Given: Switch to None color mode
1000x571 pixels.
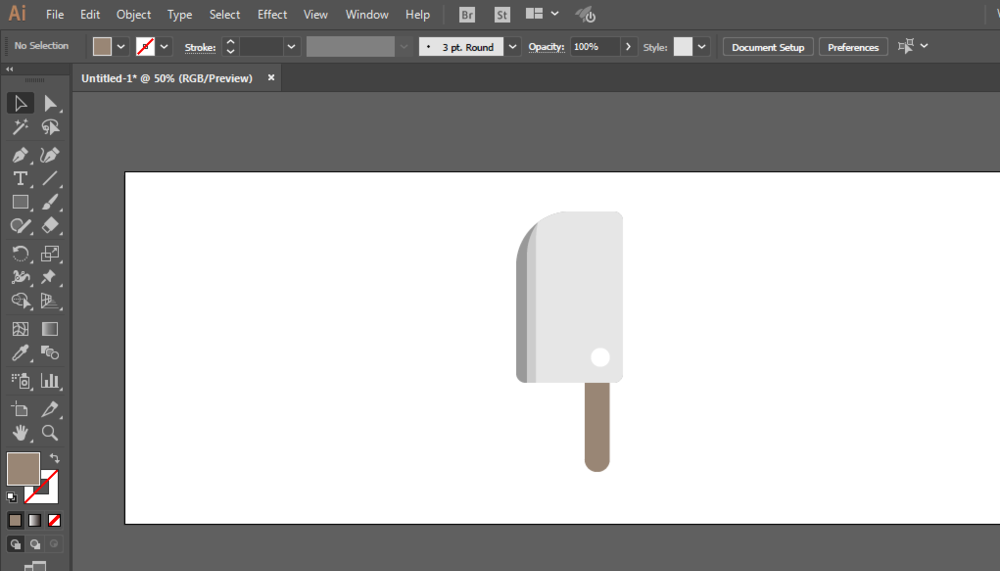Looking at the screenshot, I should click(x=54, y=521).
